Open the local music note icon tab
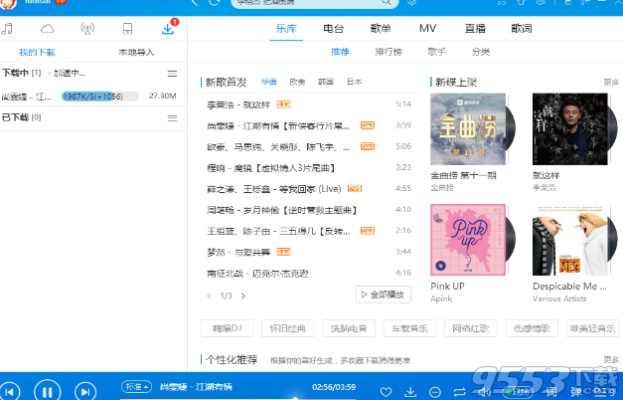The width and height of the screenshot is (623, 400). pos(8,27)
